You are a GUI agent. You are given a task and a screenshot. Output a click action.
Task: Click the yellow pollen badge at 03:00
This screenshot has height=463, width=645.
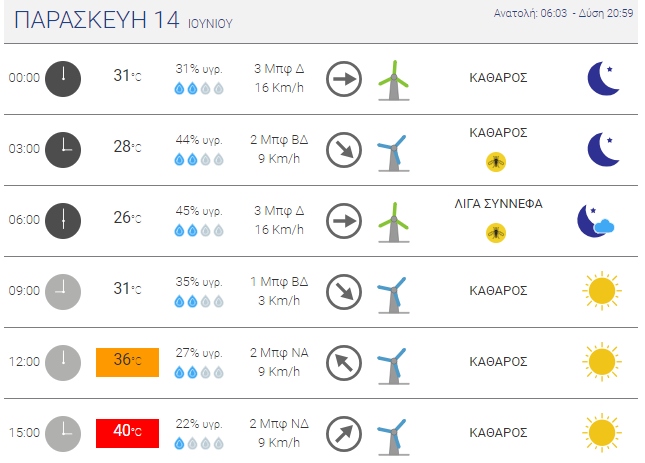(x=497, y=161)
